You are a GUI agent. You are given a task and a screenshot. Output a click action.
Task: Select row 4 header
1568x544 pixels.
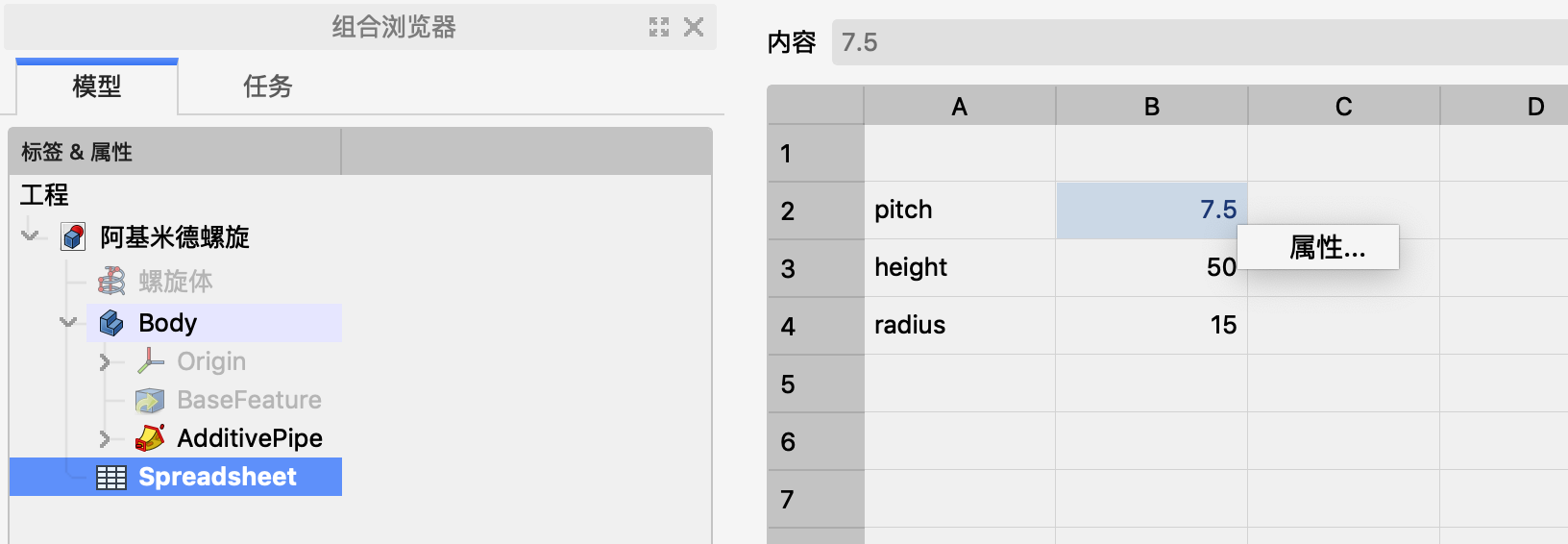[815, 326]
